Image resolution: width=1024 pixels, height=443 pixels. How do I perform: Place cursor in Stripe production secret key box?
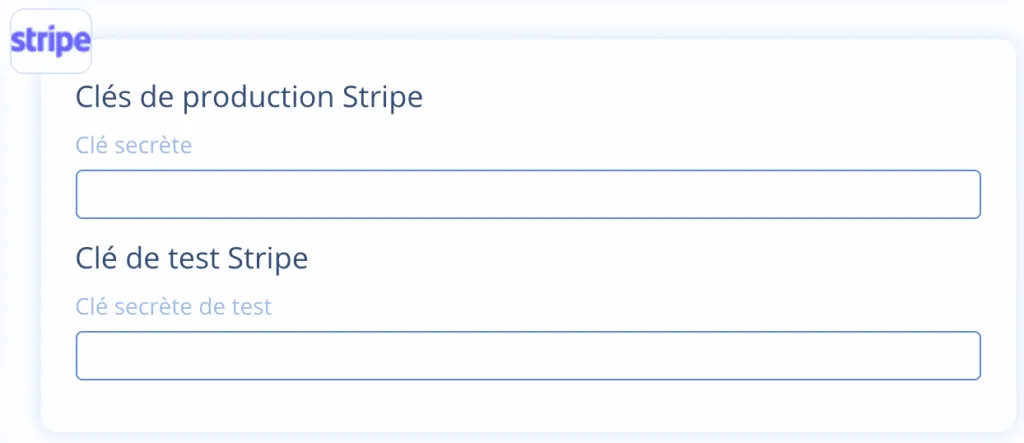[528, 194]
